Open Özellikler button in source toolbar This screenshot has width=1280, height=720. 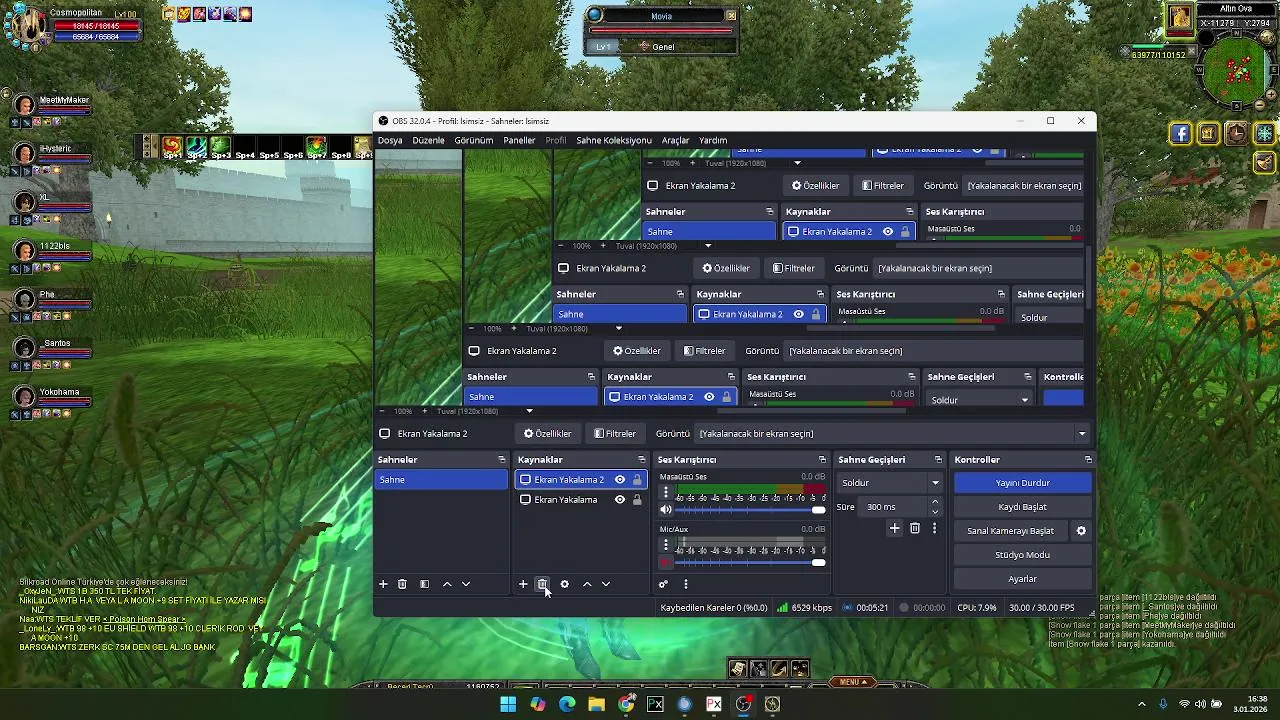pos(547,434)
